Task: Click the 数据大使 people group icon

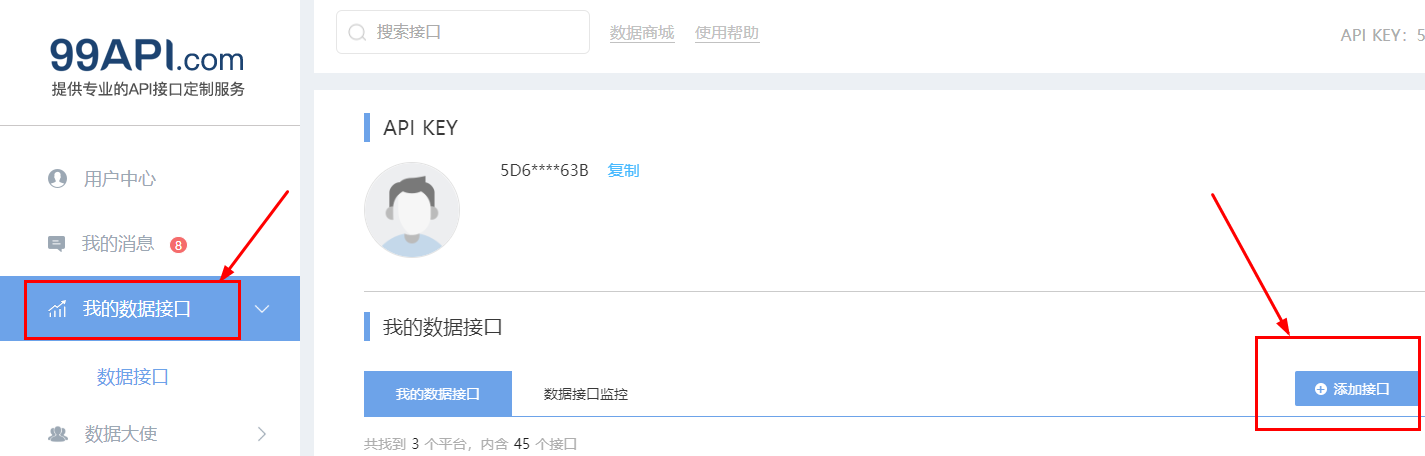Action: [58, 434]
